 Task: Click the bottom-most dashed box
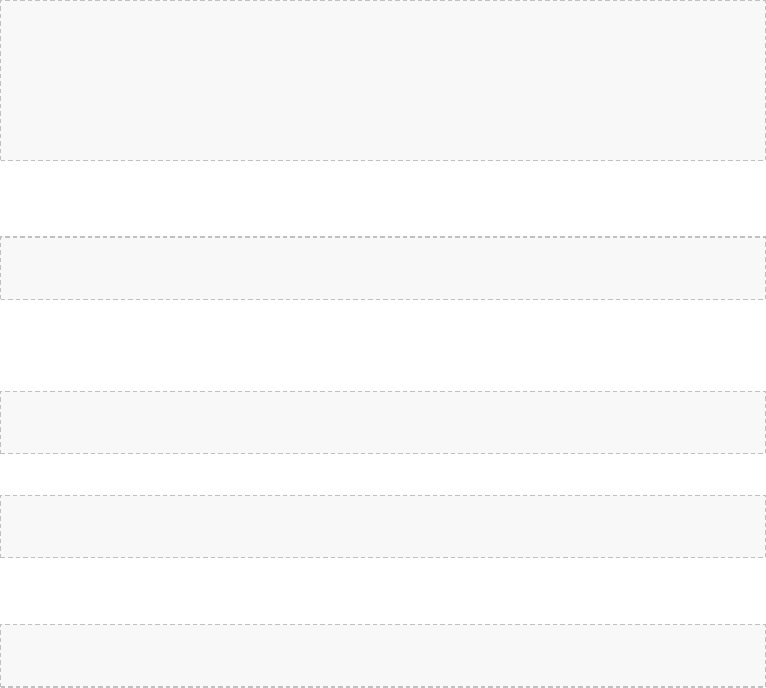click(383, 656)
